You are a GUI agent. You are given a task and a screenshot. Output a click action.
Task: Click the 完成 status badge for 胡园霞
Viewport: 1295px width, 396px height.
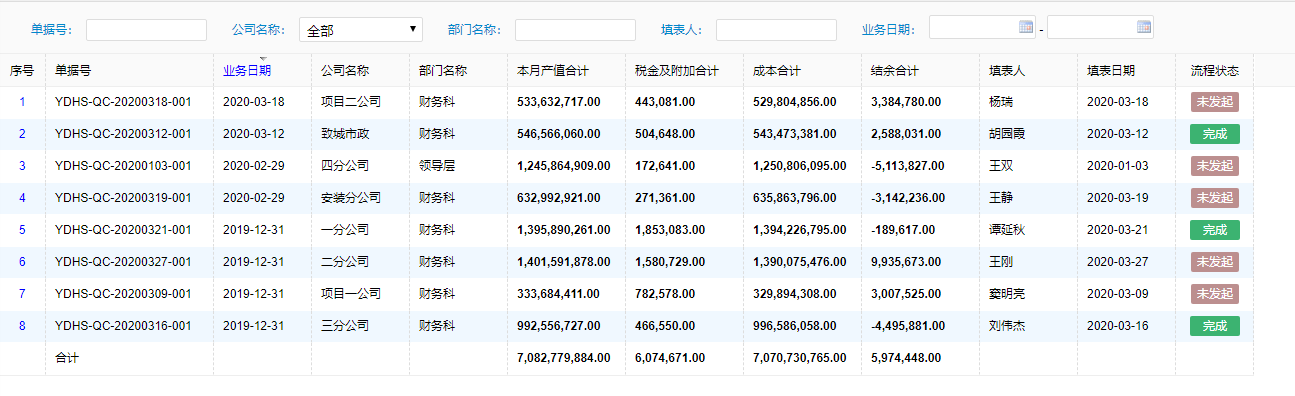coord(1214,134)
